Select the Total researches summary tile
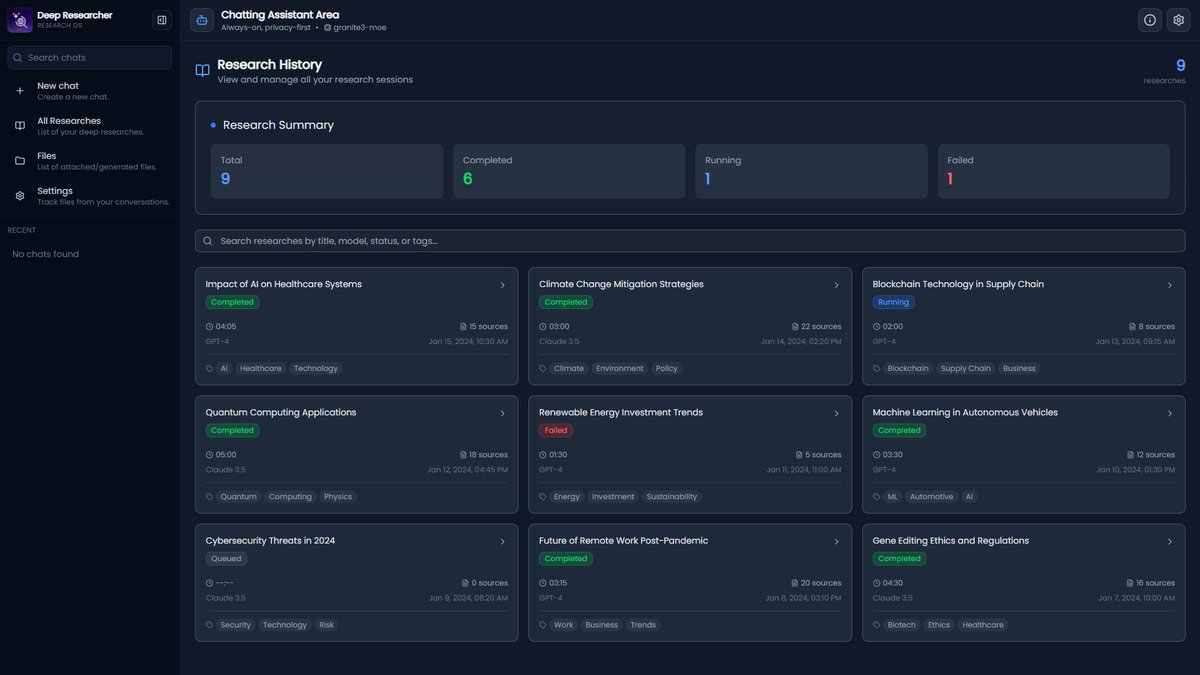1200x675 pixels. [x=326, y=171]
